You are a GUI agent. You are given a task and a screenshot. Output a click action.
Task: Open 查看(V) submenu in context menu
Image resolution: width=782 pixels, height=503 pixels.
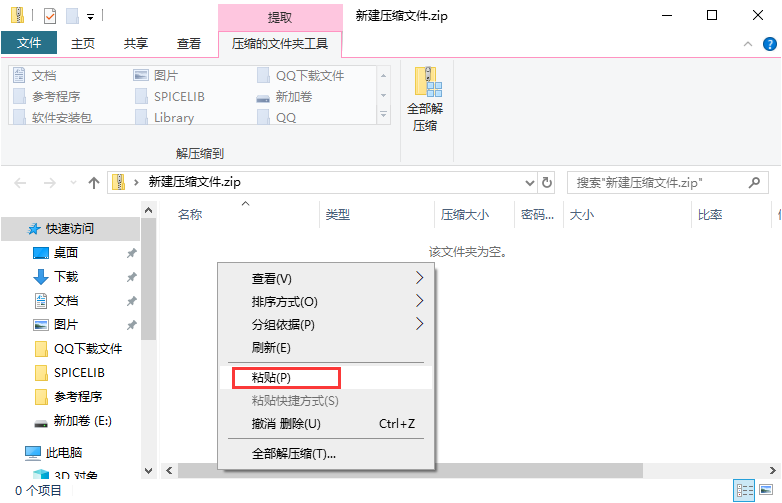pyautogui.click(x=326, y=278)
